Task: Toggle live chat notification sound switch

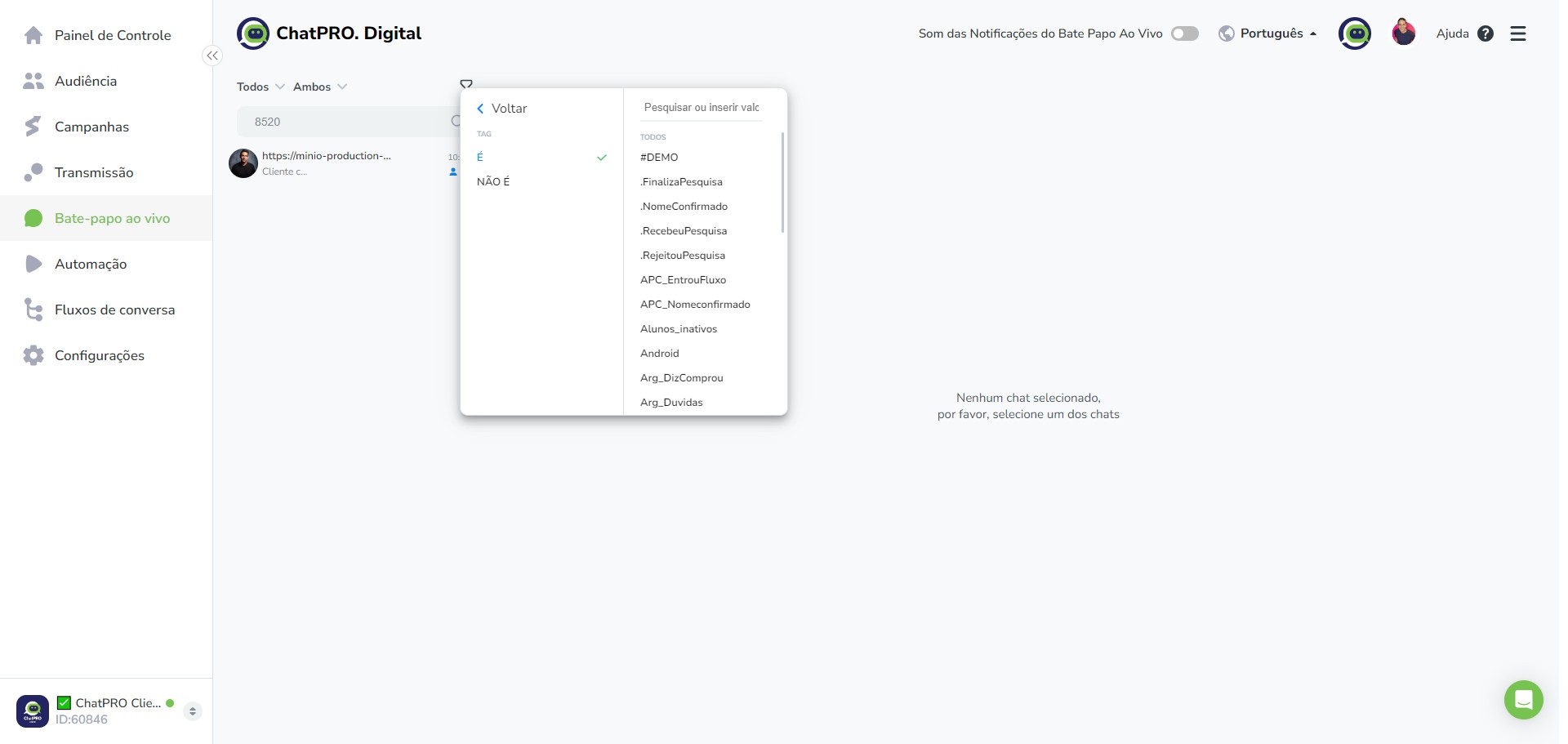Action: [1185, 33]
